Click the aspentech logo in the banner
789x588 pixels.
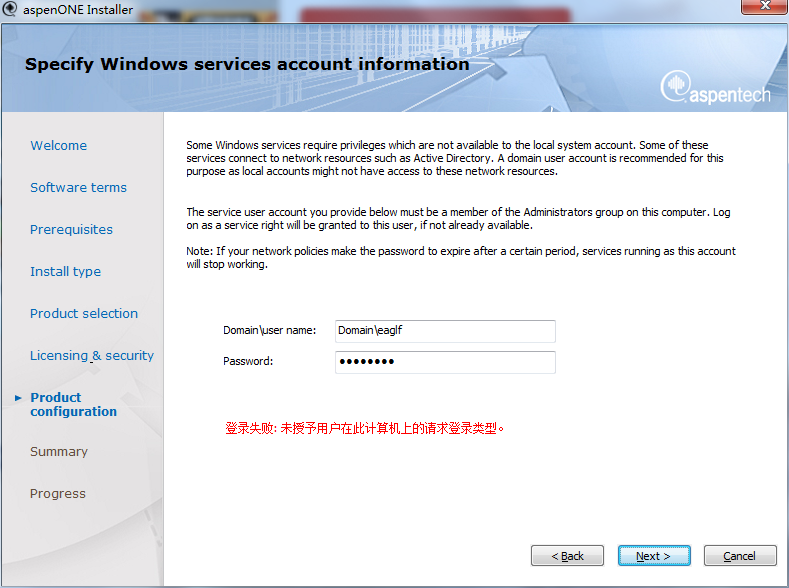[x=715, y=88]
